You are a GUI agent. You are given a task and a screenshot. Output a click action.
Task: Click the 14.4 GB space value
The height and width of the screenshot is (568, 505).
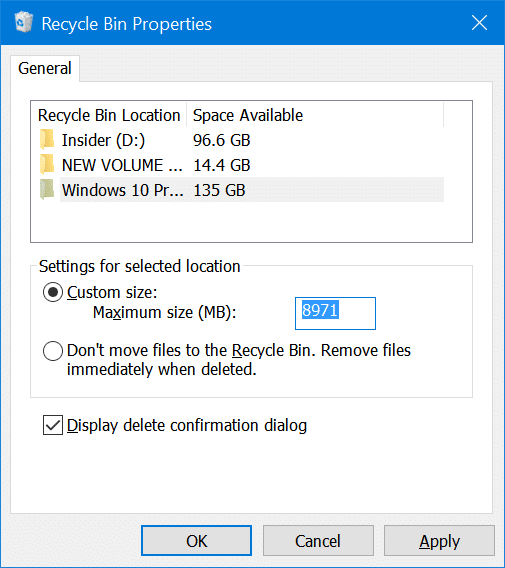[x=222, y=165]
